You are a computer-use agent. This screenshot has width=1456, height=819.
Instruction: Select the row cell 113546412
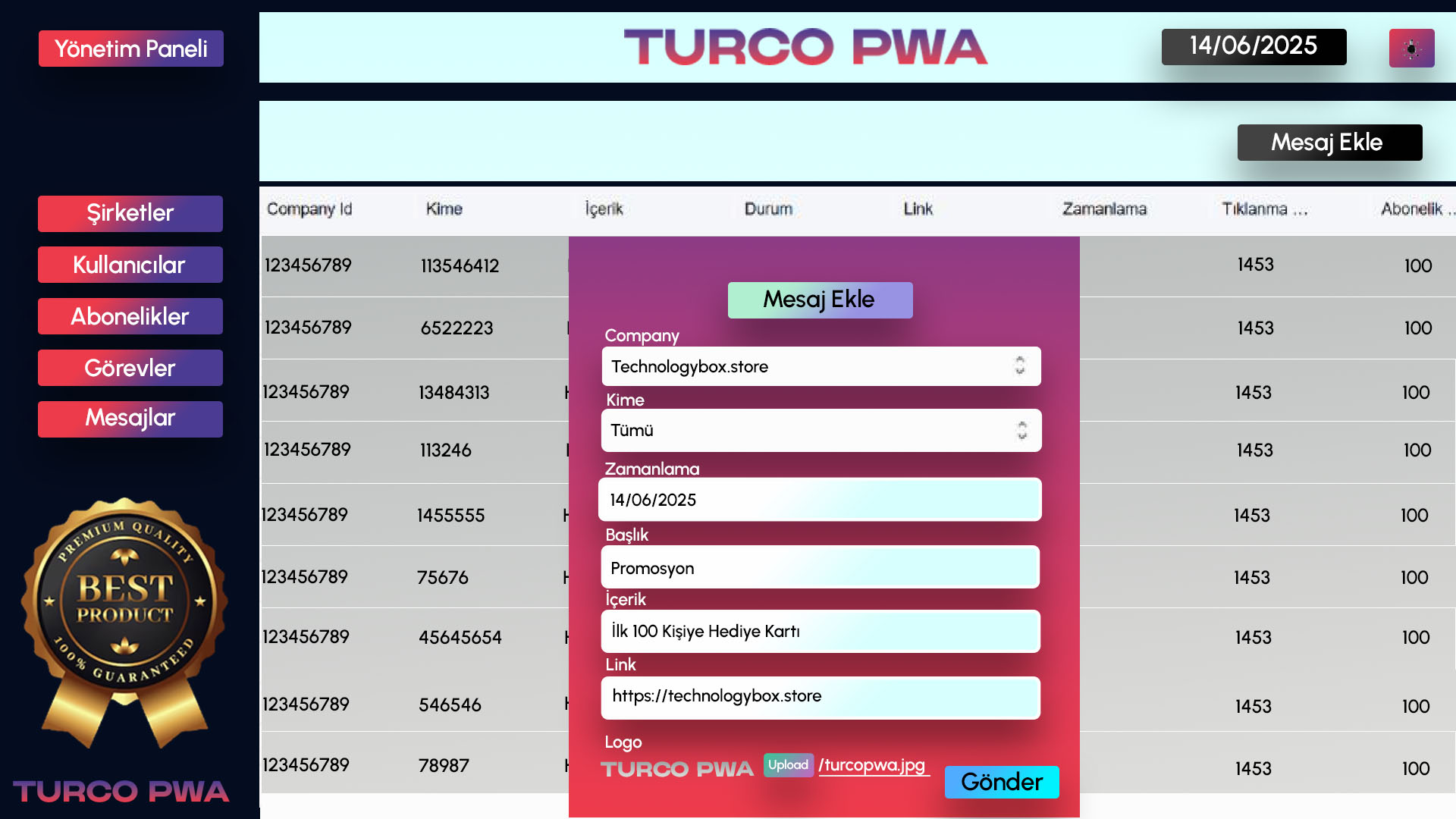[x=460, y=266]
